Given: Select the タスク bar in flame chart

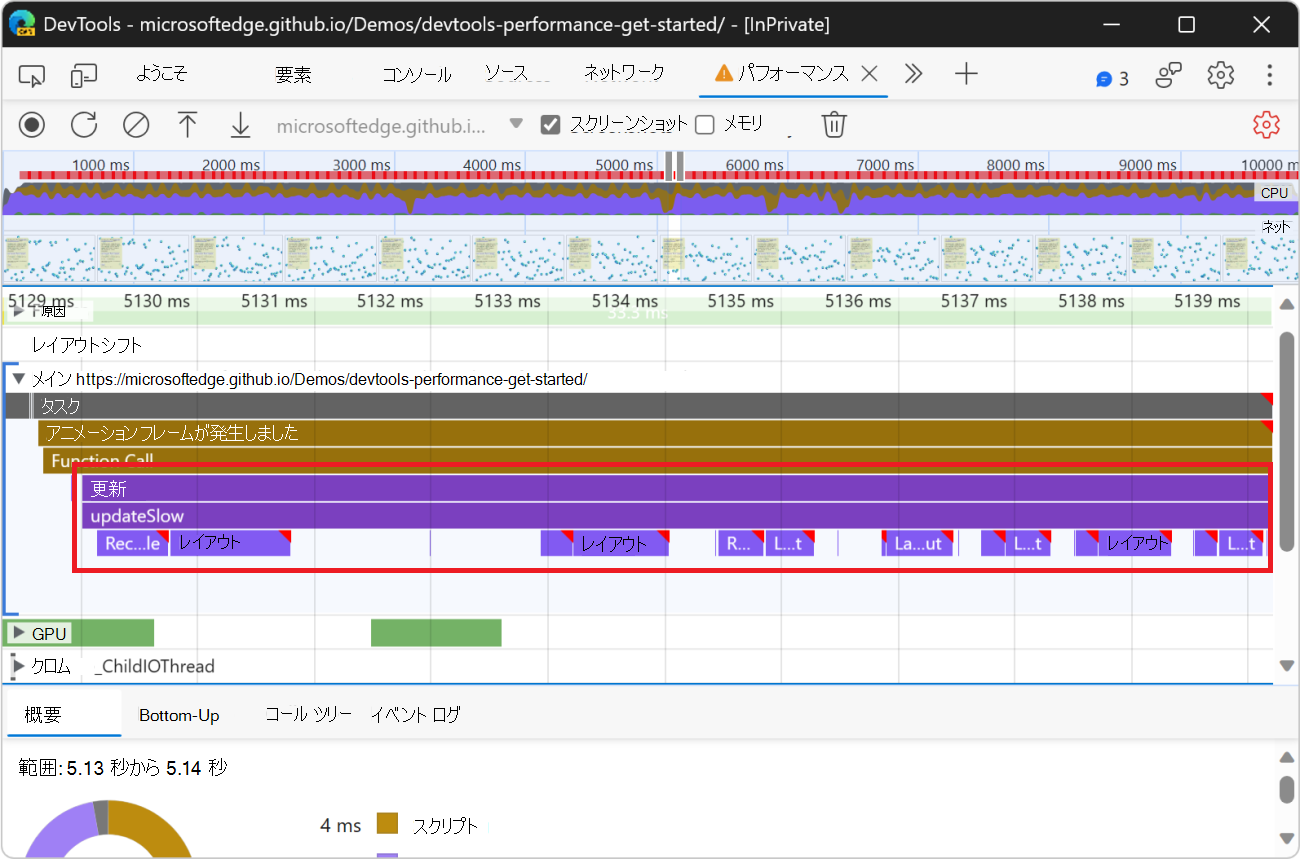Looking at the screenshot, I should click(652, 406).
